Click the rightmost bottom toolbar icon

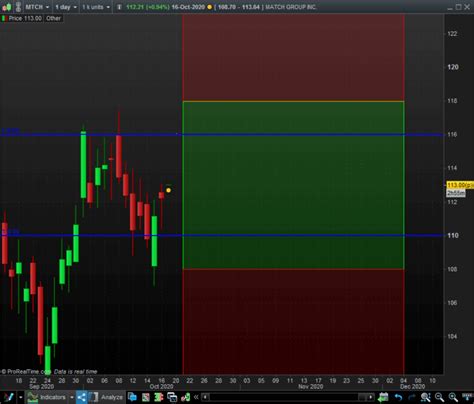pos(467,397)
